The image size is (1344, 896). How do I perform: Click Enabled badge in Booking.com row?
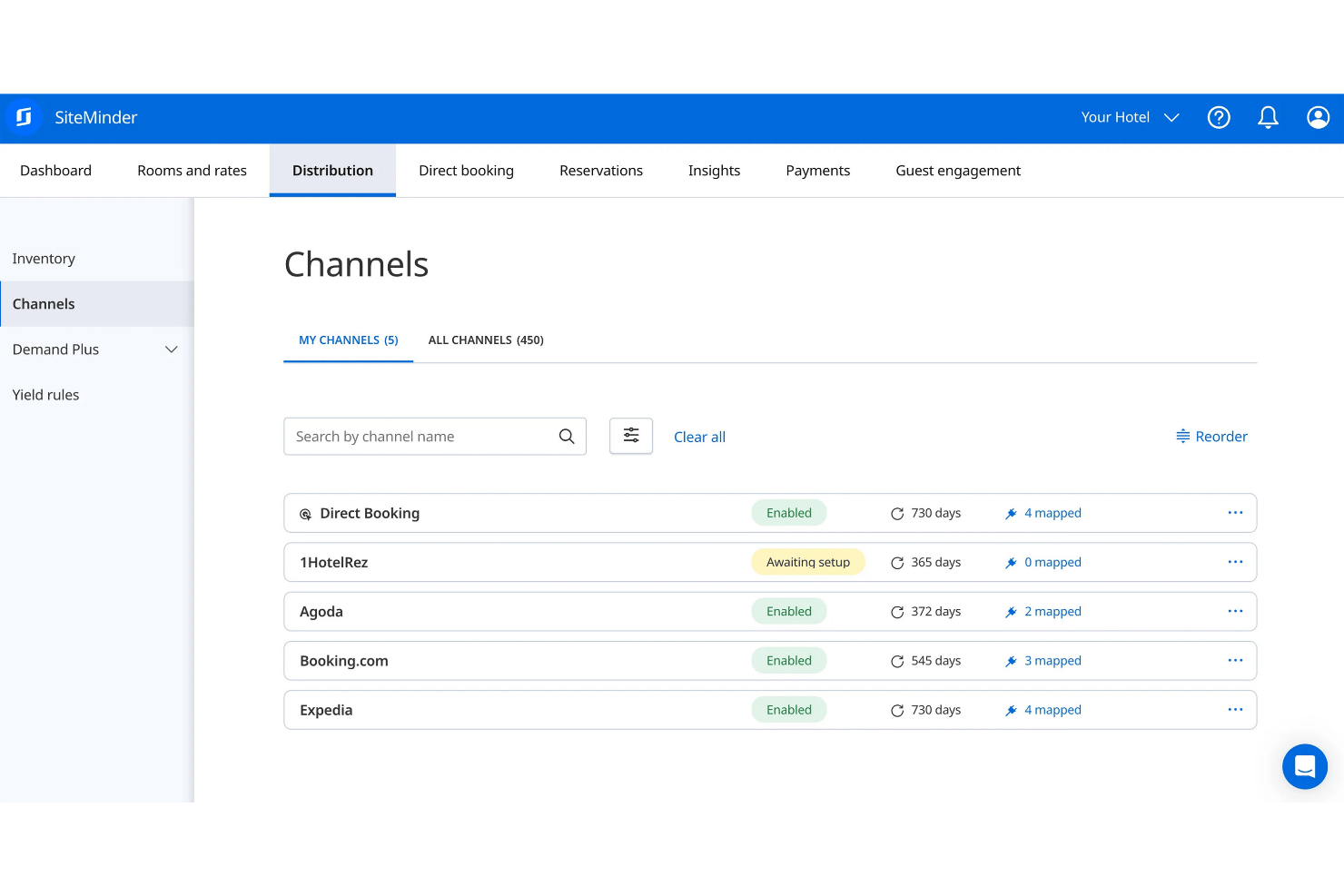point(789,661)
